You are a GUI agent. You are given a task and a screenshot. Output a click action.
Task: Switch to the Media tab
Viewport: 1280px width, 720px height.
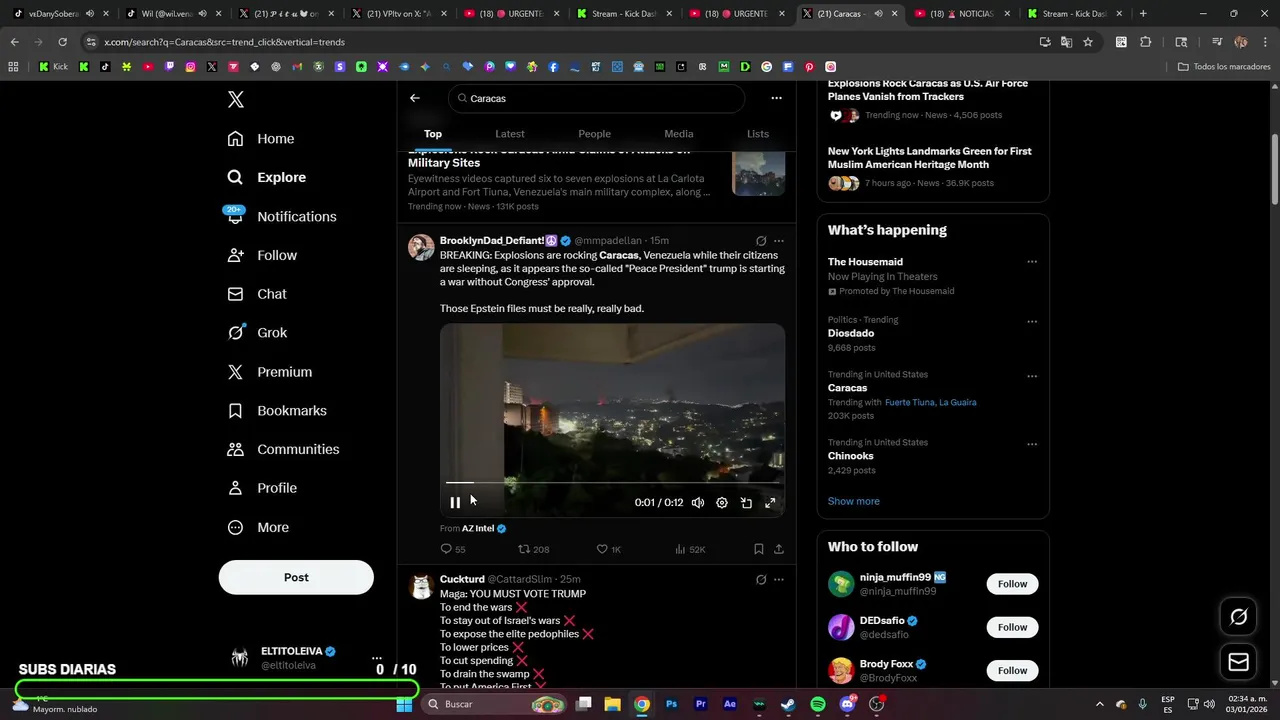pyautogui.click(x=679, y=134)
